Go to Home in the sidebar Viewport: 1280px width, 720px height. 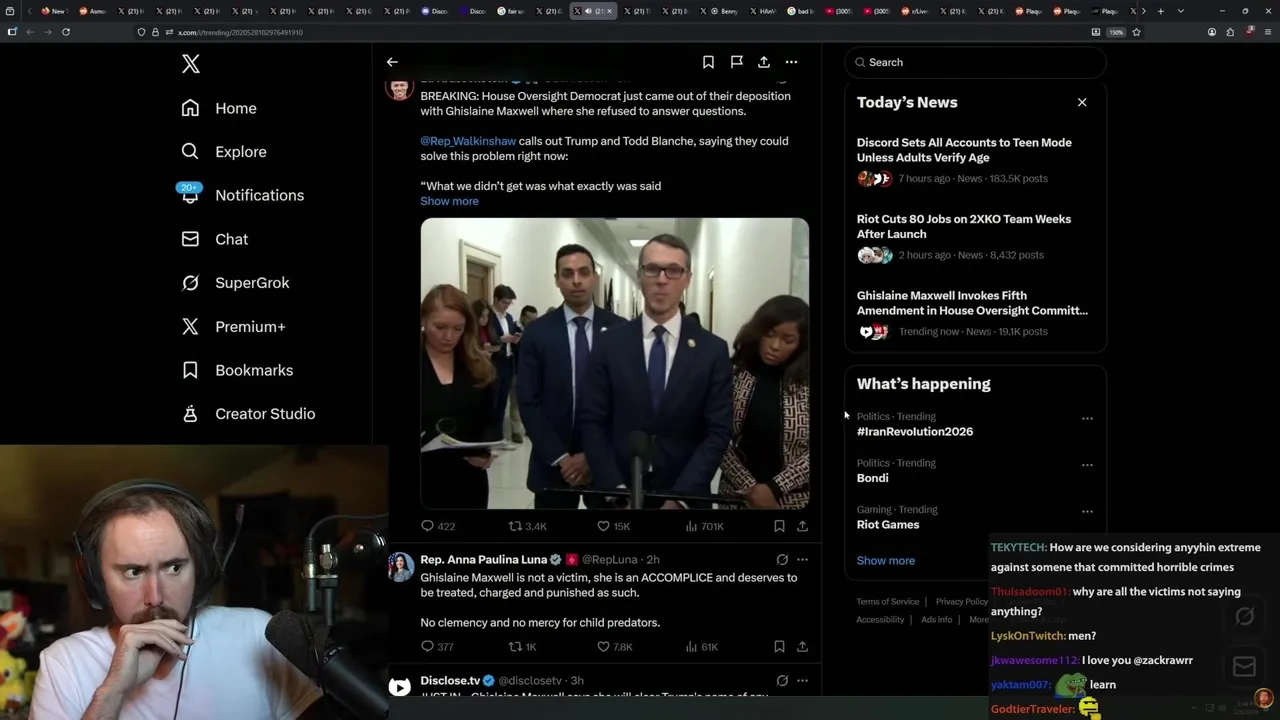[218, 108]
